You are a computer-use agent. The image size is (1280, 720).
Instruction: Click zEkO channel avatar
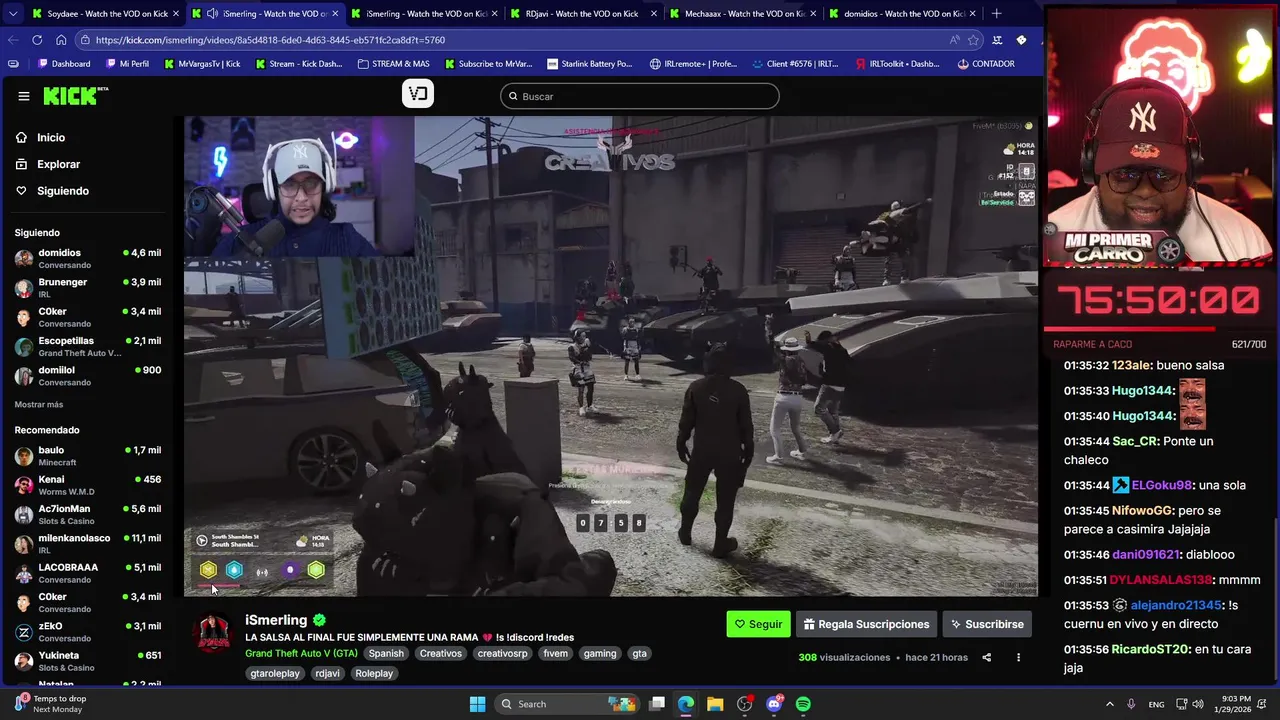pyautogui.click(x=24, y=632)
